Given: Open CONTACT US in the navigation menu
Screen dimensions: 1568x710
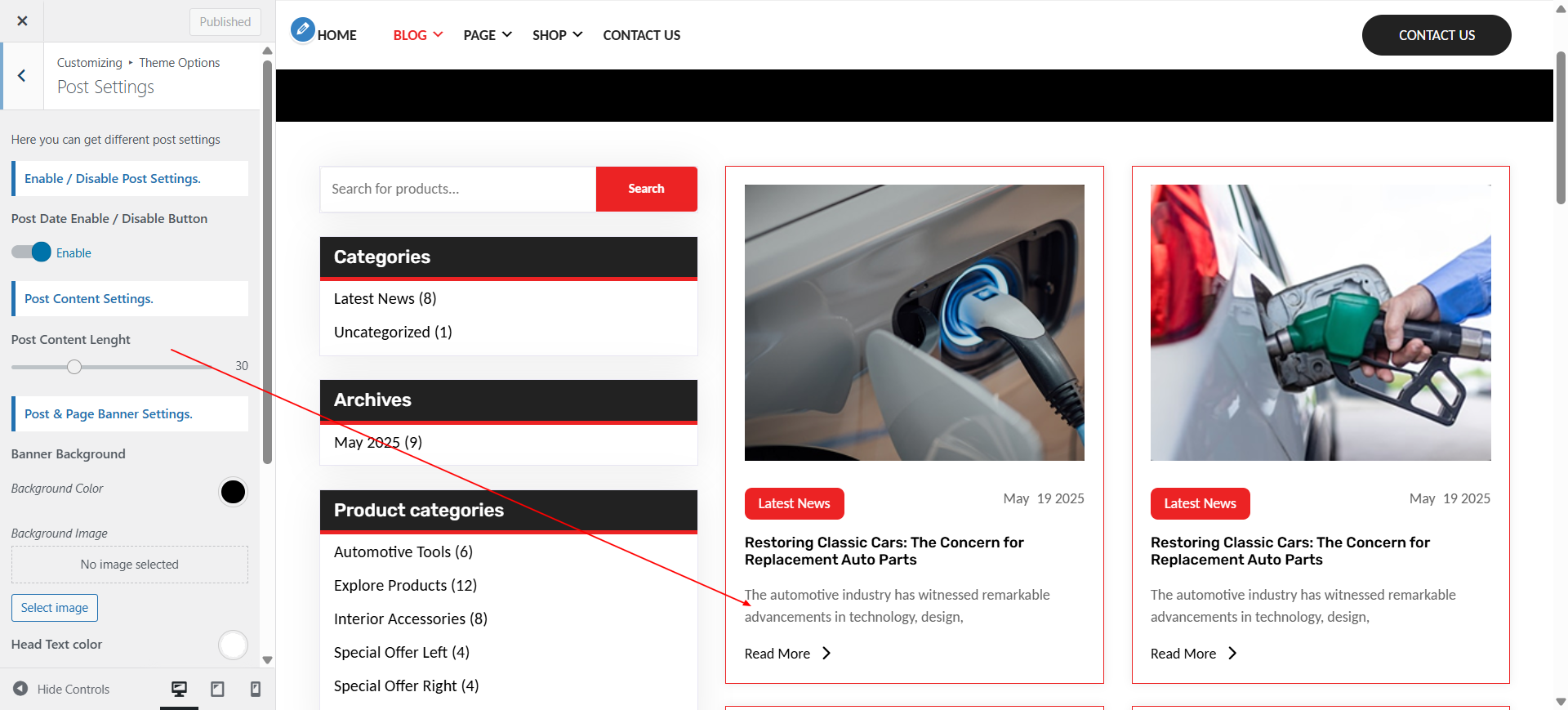Looking at the screenshot, I should point(641,35).
